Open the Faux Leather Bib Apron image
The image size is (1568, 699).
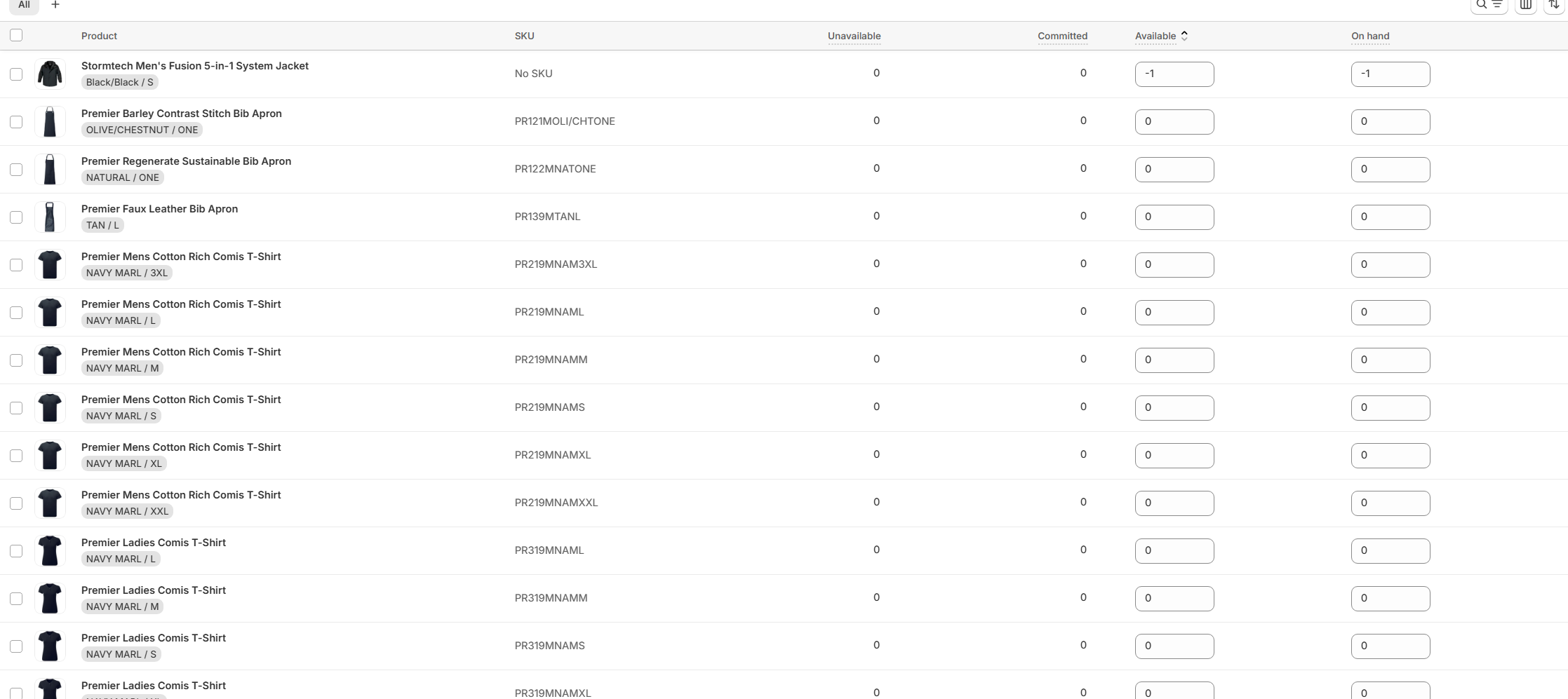point(50,217)
